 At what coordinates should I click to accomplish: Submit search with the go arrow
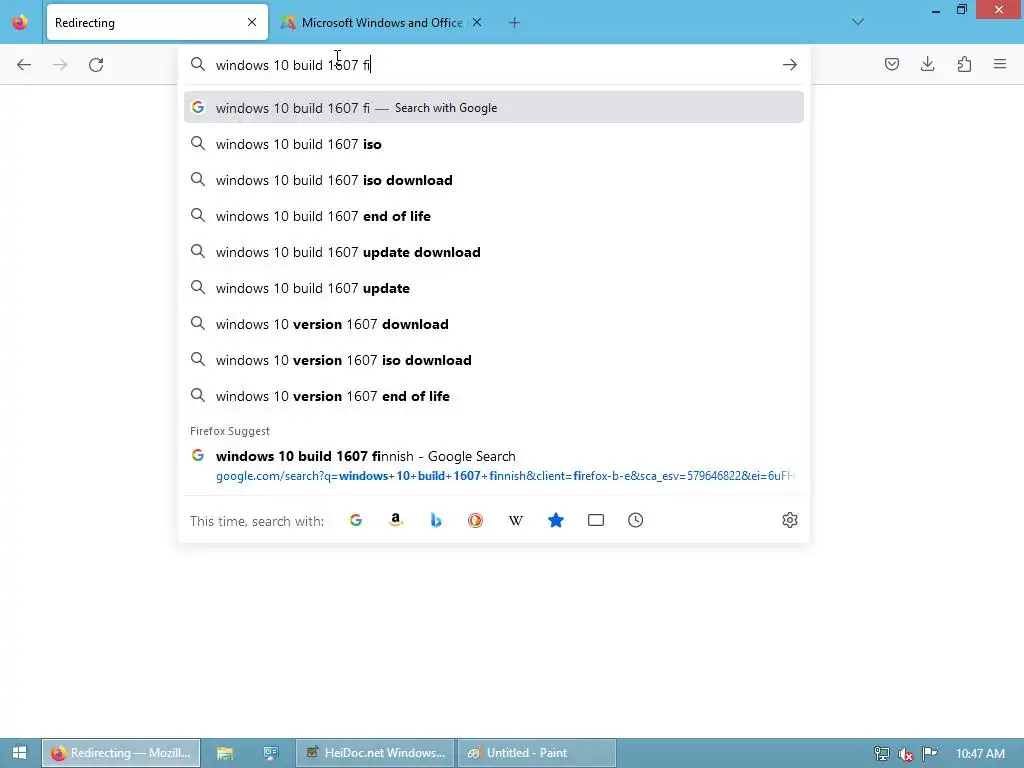point(790,65)
